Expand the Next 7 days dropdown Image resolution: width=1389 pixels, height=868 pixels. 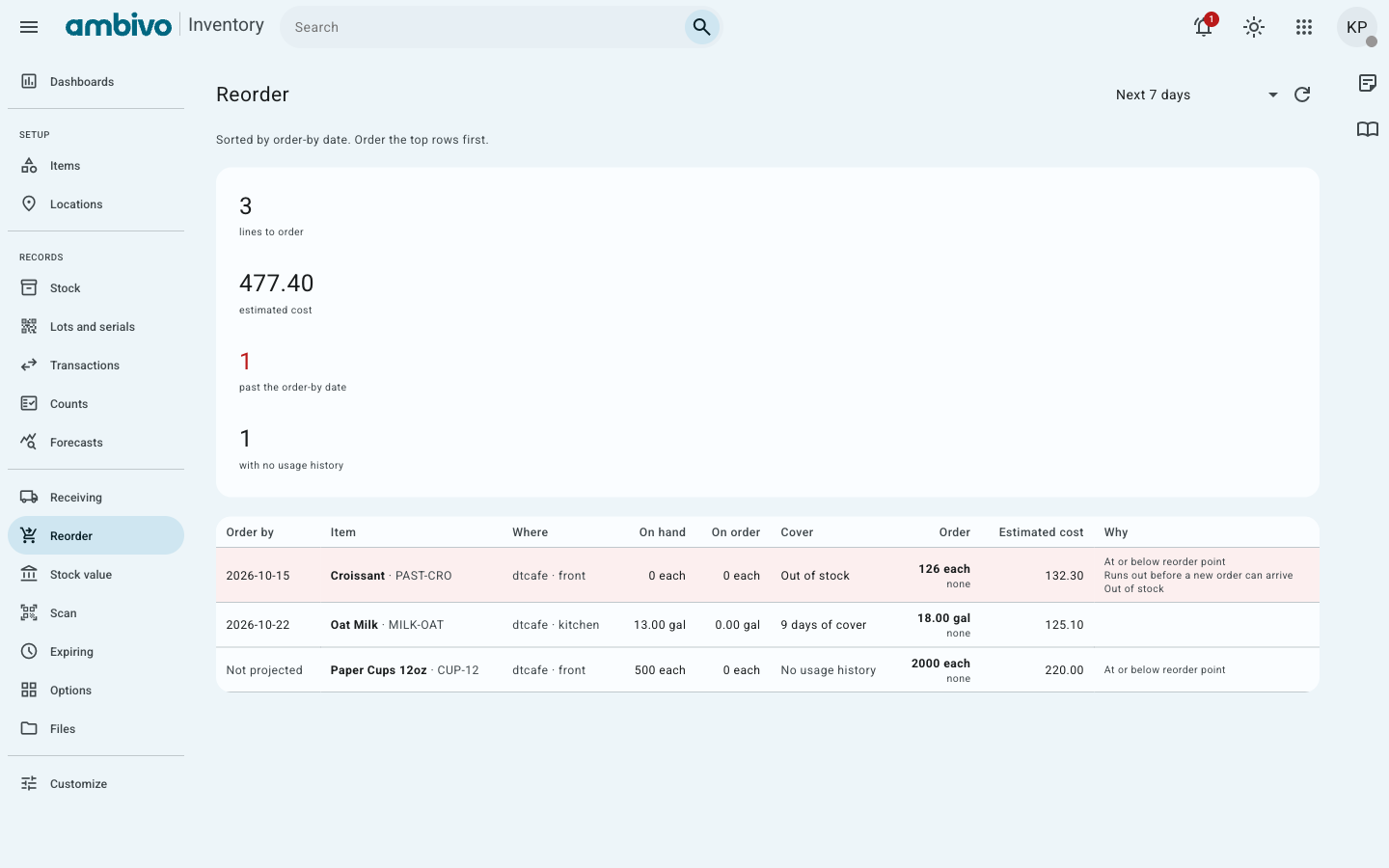[1196, 95]
